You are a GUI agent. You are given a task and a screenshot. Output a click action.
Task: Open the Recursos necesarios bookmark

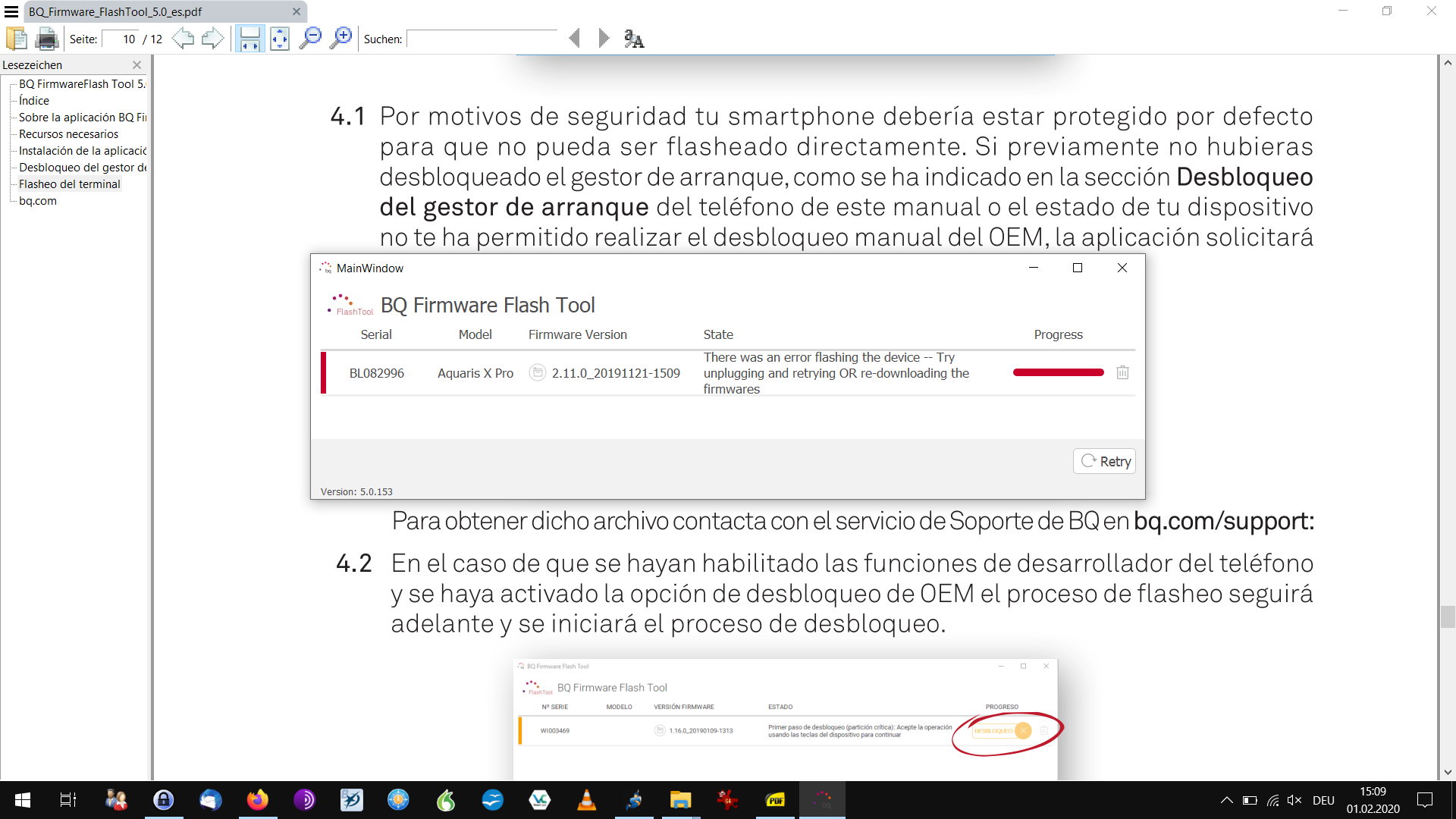68,134
